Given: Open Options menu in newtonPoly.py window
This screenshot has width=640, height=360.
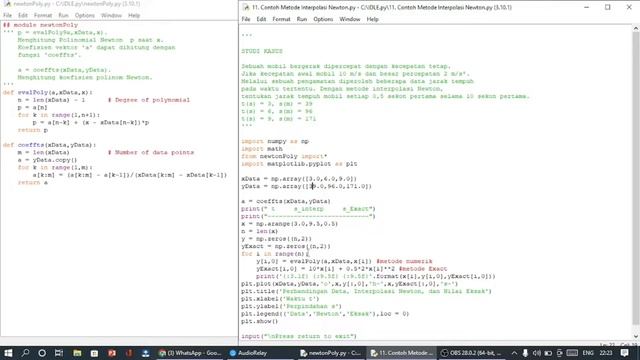Looking at the screenshot, I should (84, 16).
